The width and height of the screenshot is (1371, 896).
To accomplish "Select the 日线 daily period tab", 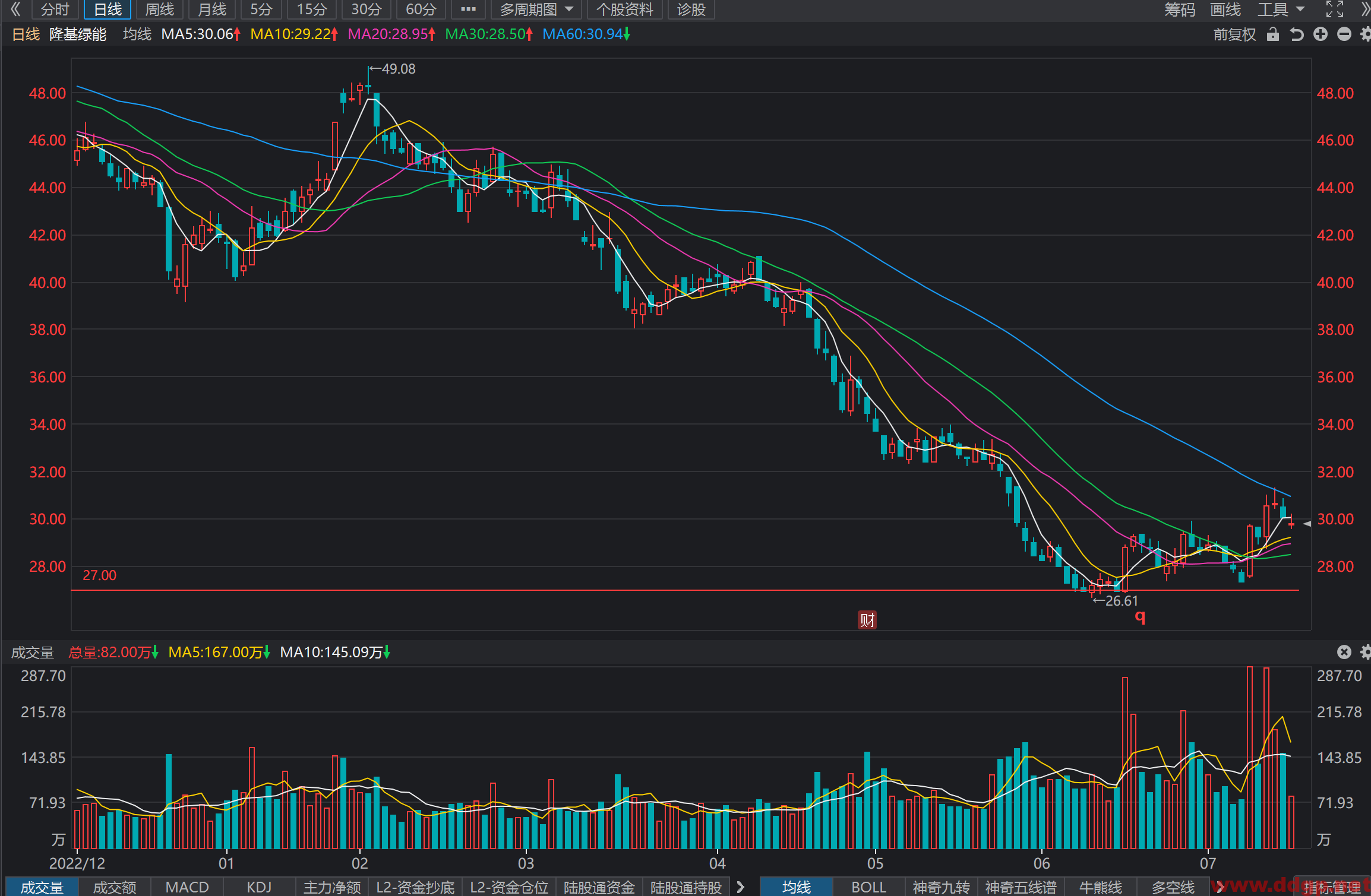I will 108,10.
